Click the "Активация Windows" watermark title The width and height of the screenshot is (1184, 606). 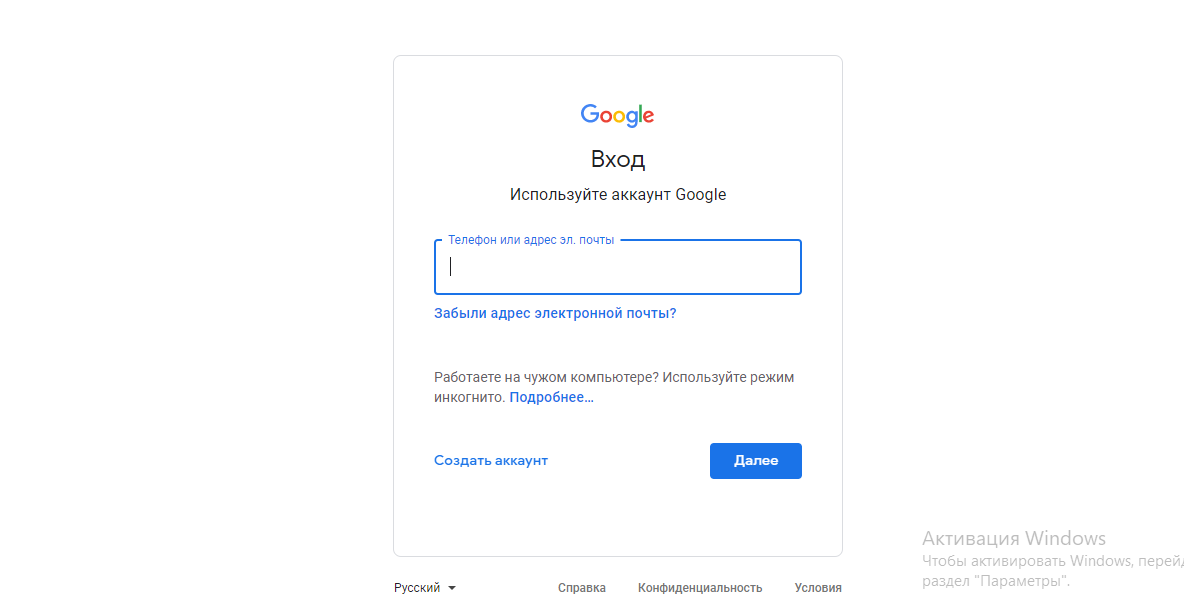[x=1013, y=539]
